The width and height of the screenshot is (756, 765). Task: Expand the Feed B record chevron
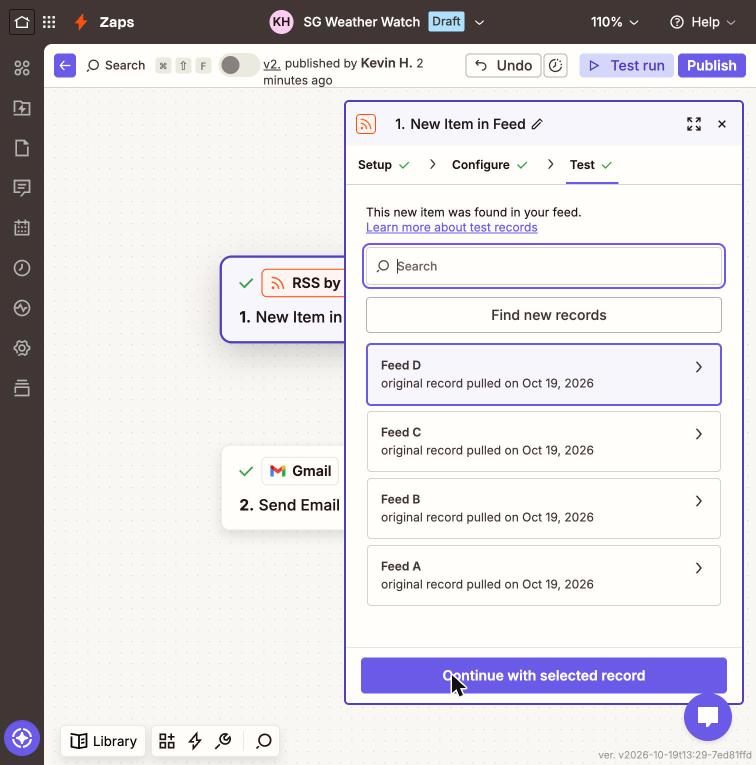click(x=698, y=501)
